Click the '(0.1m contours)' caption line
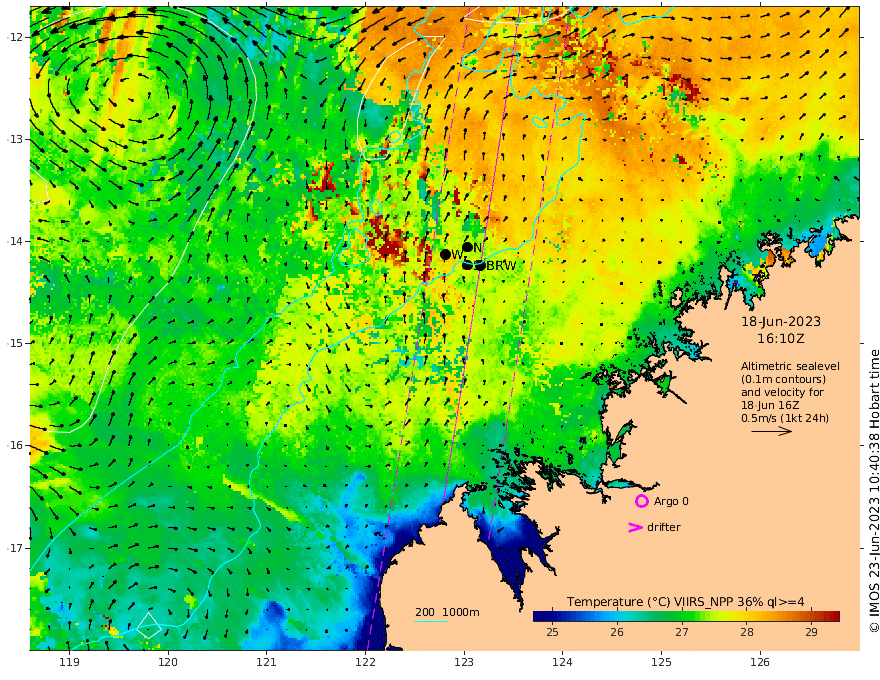Viewport: 880px width, 680px height. pyautogui.click(x=783, y=379)
